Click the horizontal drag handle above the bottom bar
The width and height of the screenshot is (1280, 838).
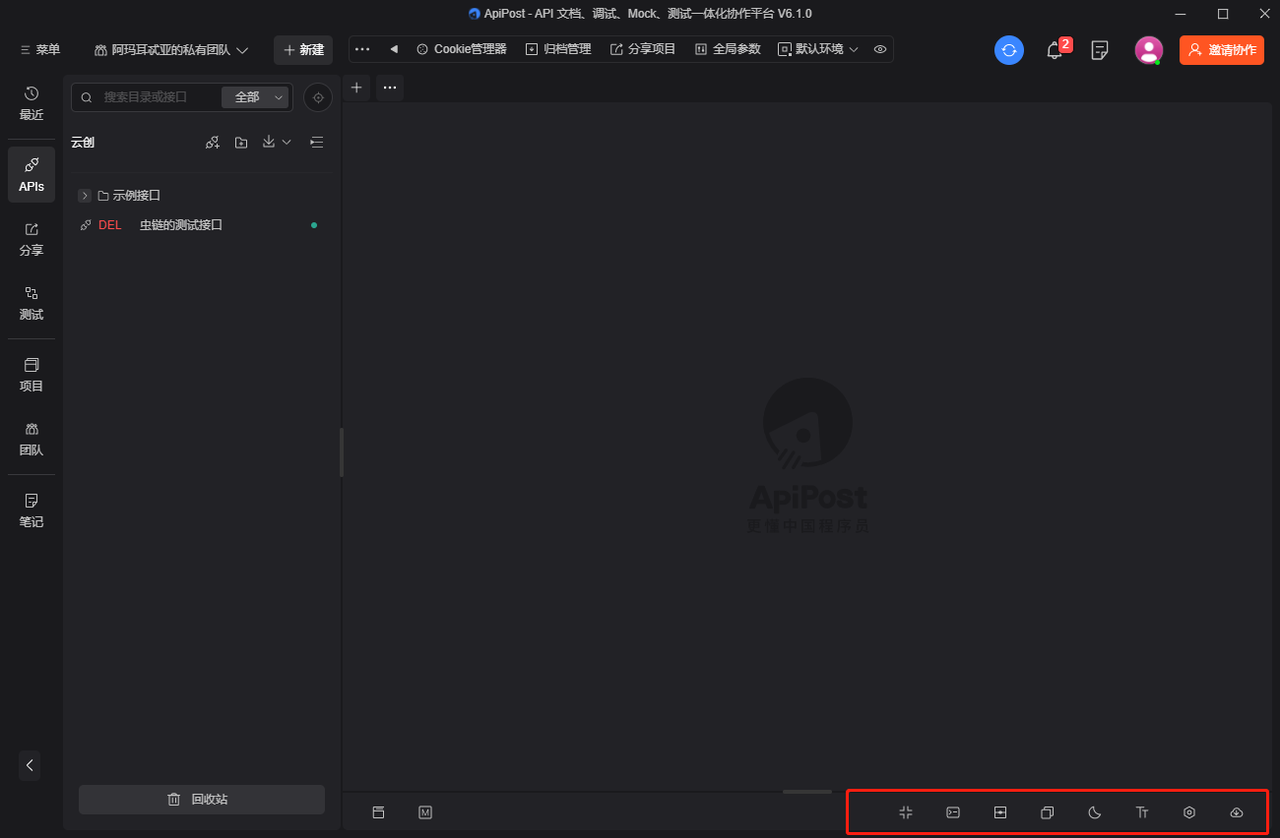tap(807, 792)
